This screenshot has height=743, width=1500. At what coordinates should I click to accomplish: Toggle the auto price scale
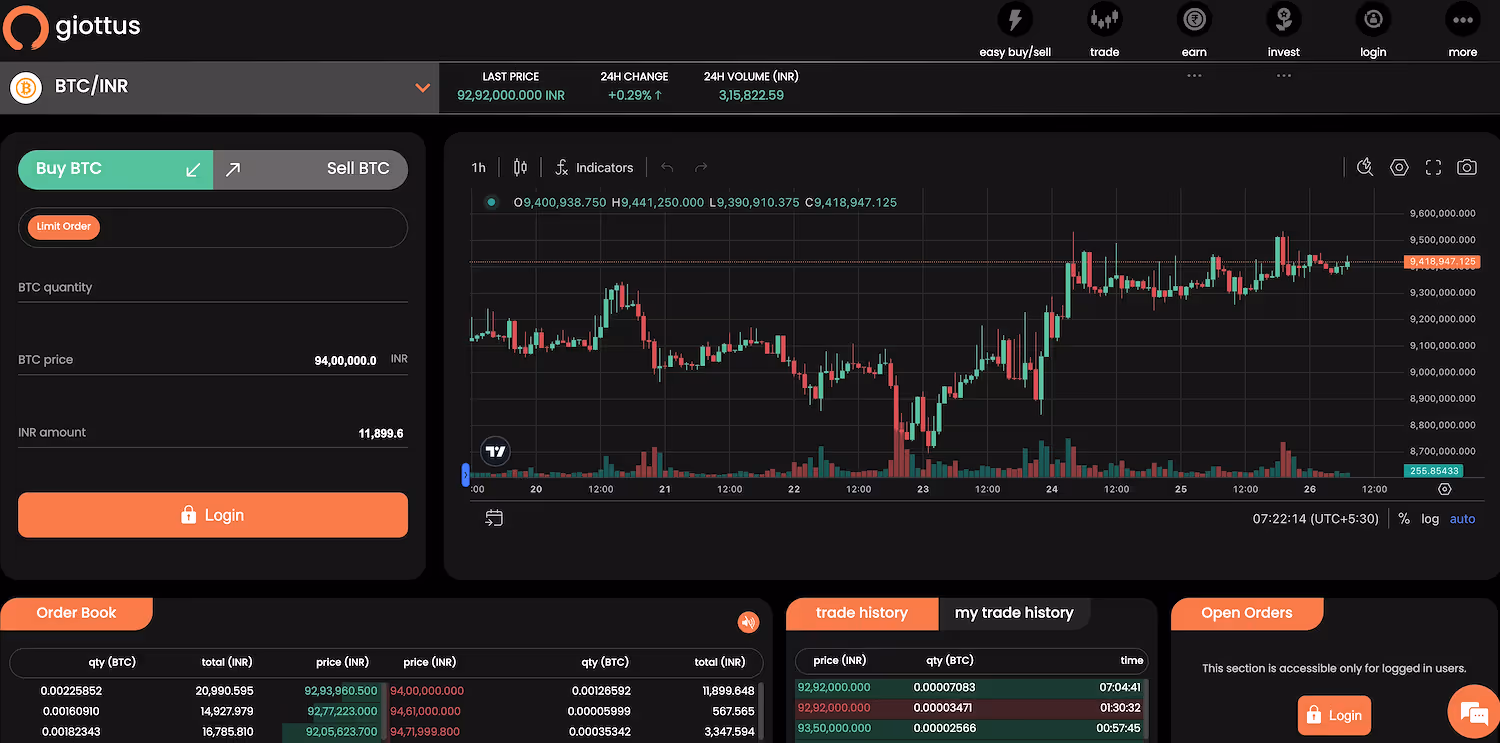pos(1463,519)
